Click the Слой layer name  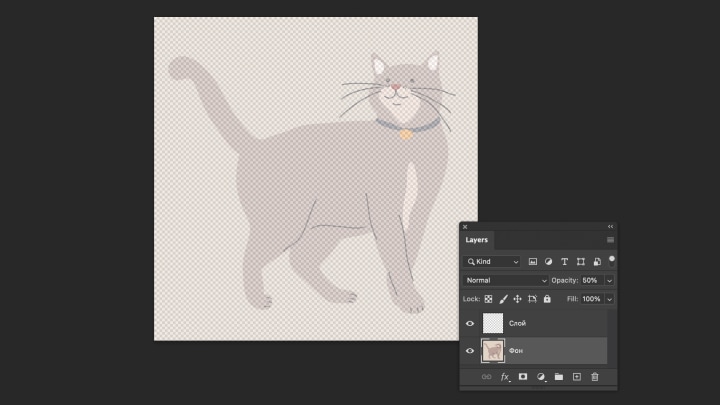[x=517, y=323]
